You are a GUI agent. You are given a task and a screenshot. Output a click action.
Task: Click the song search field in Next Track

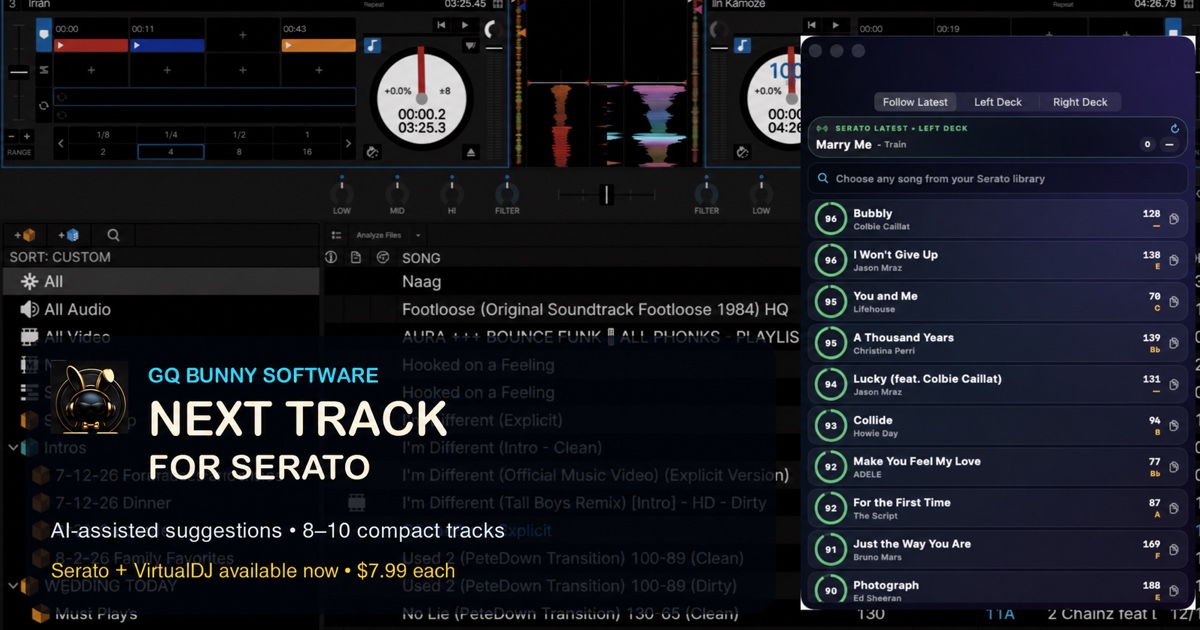click(x=998, y=179)
